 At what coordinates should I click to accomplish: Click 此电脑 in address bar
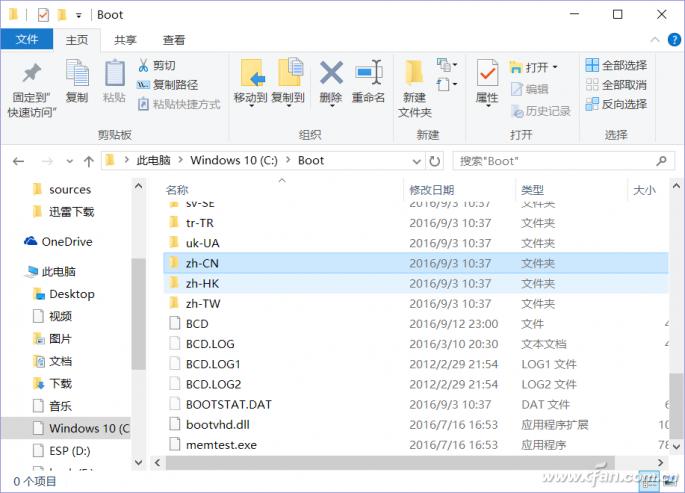pos(153,161)
